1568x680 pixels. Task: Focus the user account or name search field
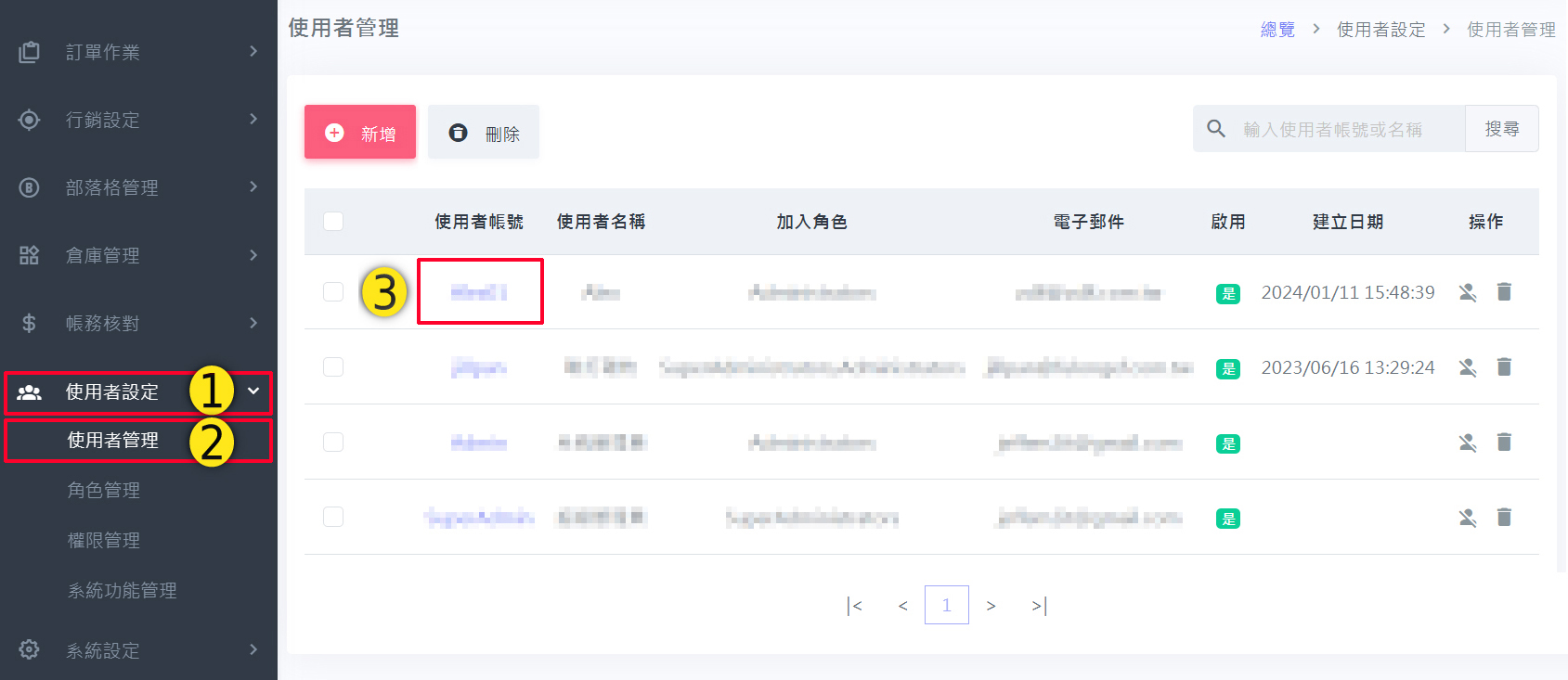coord(1346,129)
